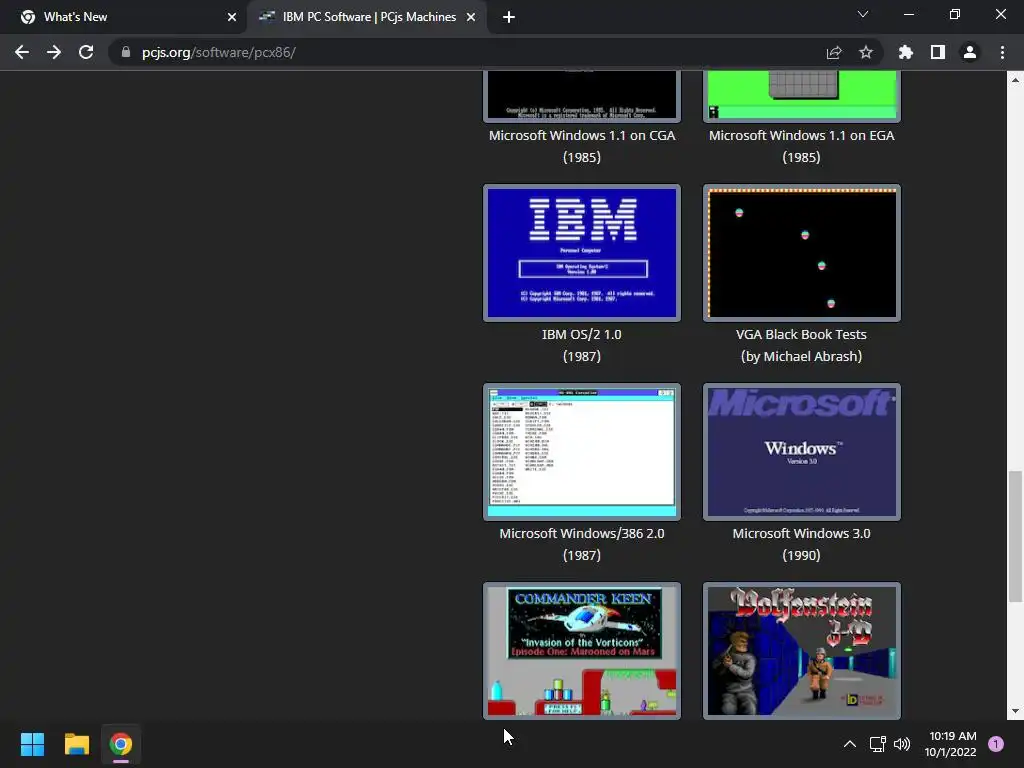Share this page icon in address bar
Viewport: 1024px width, 768px height.
pyautogui.click(x=834, y=52)
